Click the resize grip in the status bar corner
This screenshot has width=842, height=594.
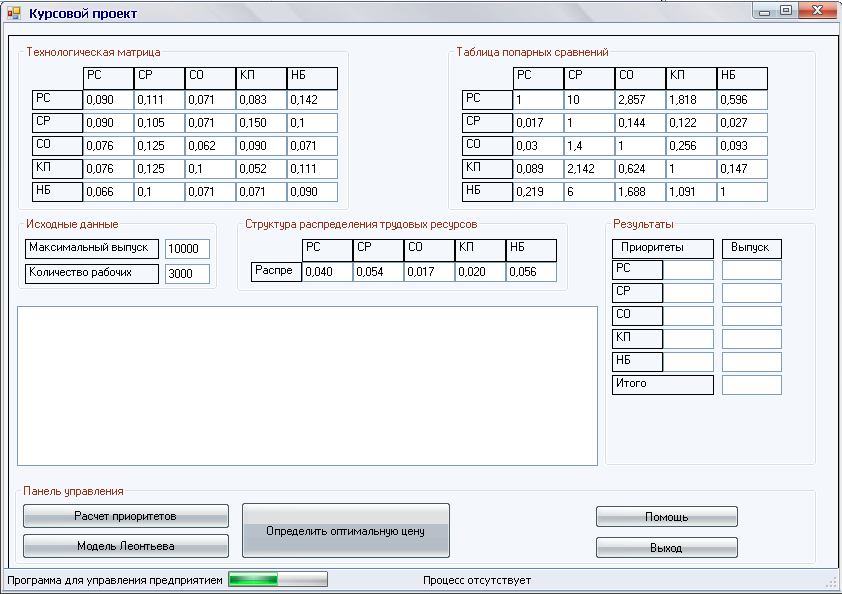831,581
